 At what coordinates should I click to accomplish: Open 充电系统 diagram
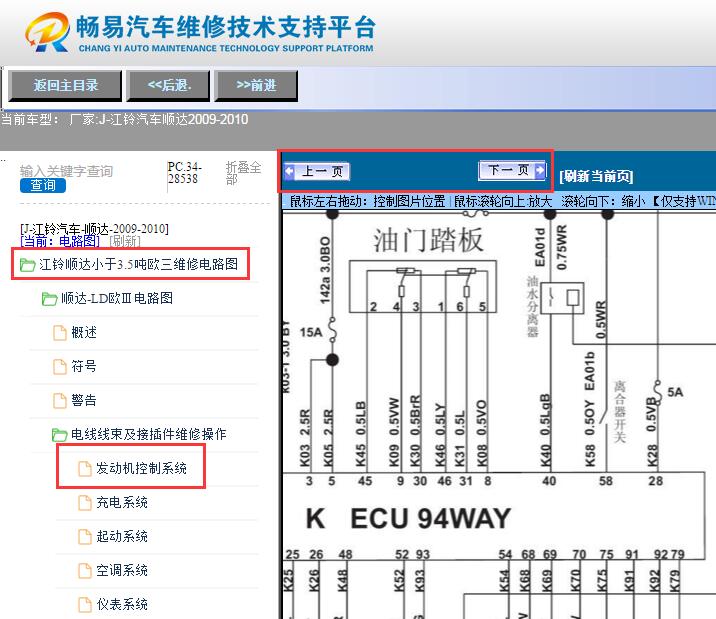122,503
